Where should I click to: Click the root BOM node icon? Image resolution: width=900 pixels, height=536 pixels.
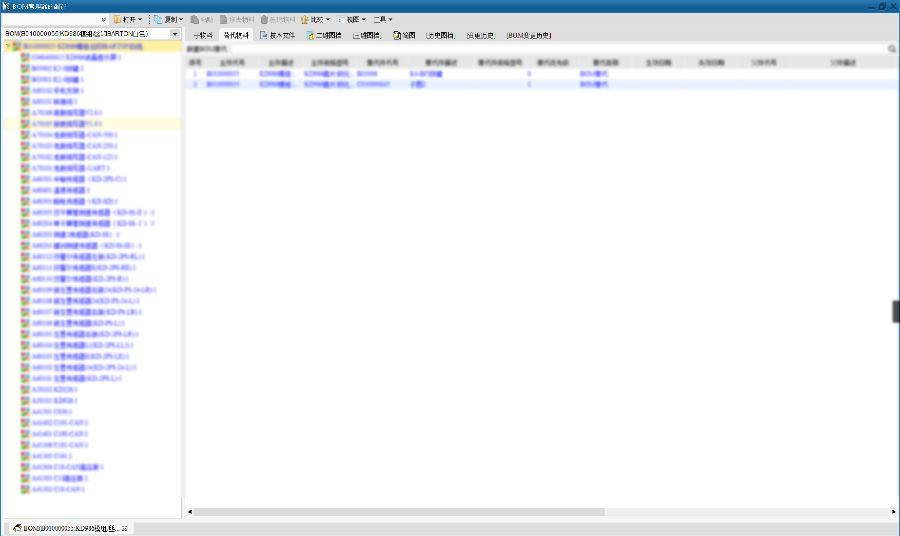[17, 46]
